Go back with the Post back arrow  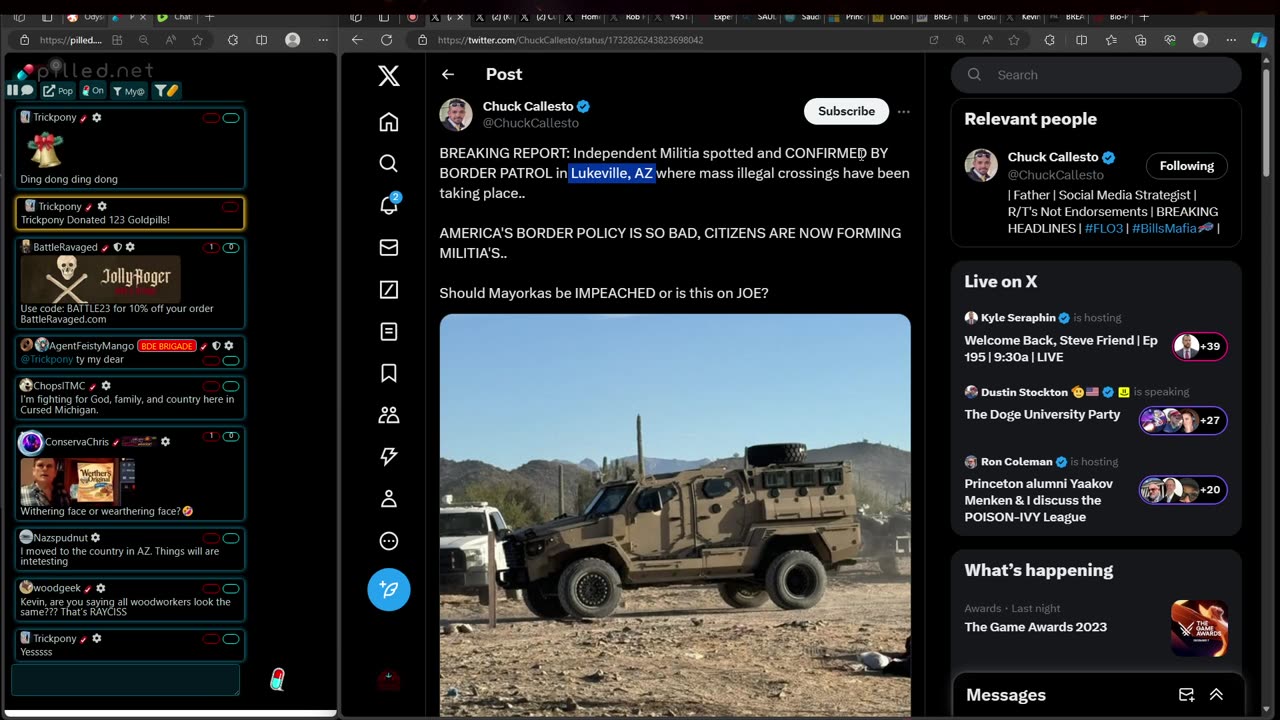point(448,74)
